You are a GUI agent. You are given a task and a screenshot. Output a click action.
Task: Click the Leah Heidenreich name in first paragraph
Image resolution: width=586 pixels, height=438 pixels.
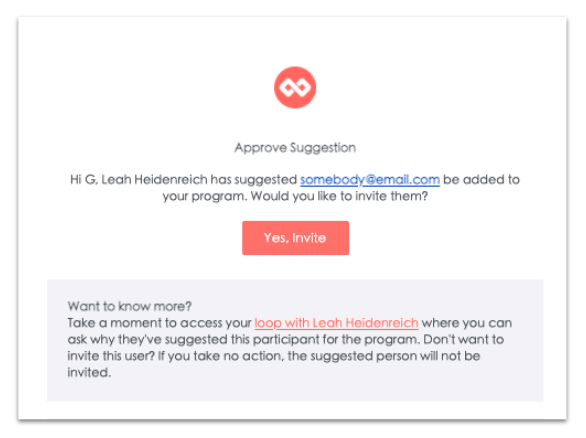point(154,180)
